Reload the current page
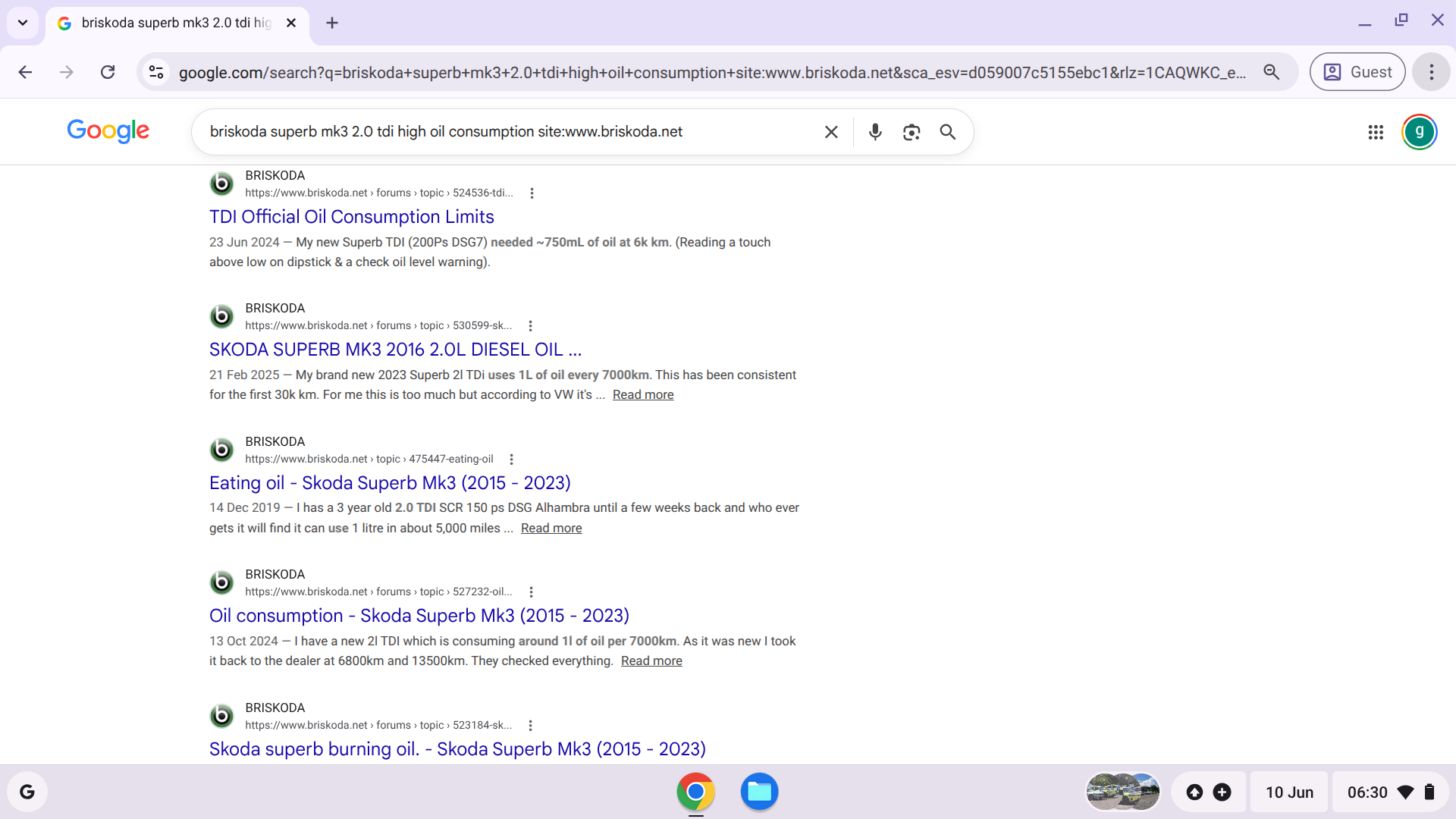 pos(108,72)
